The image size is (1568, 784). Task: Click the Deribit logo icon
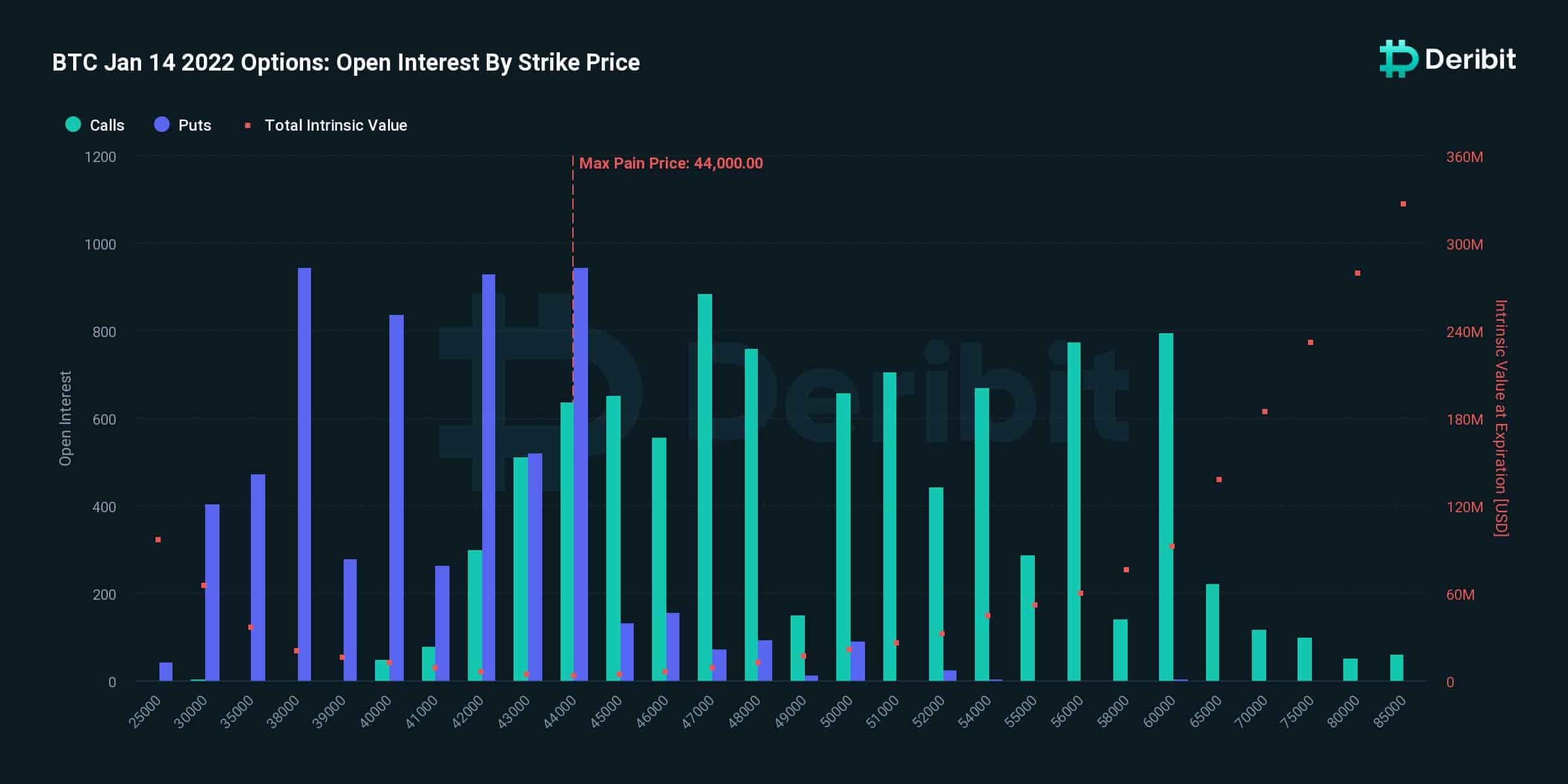pyautogui.click(x=1398, y=59)
